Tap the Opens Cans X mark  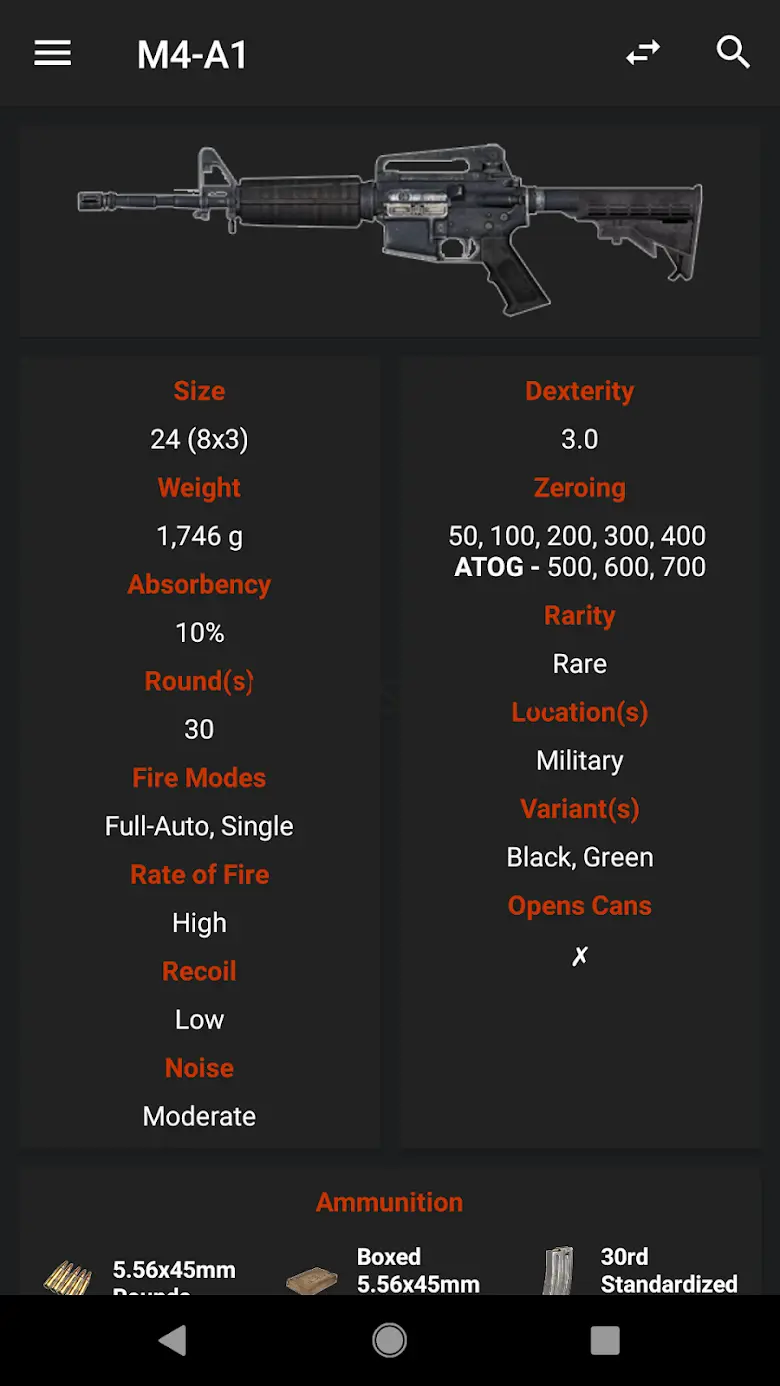pos(579,957)
